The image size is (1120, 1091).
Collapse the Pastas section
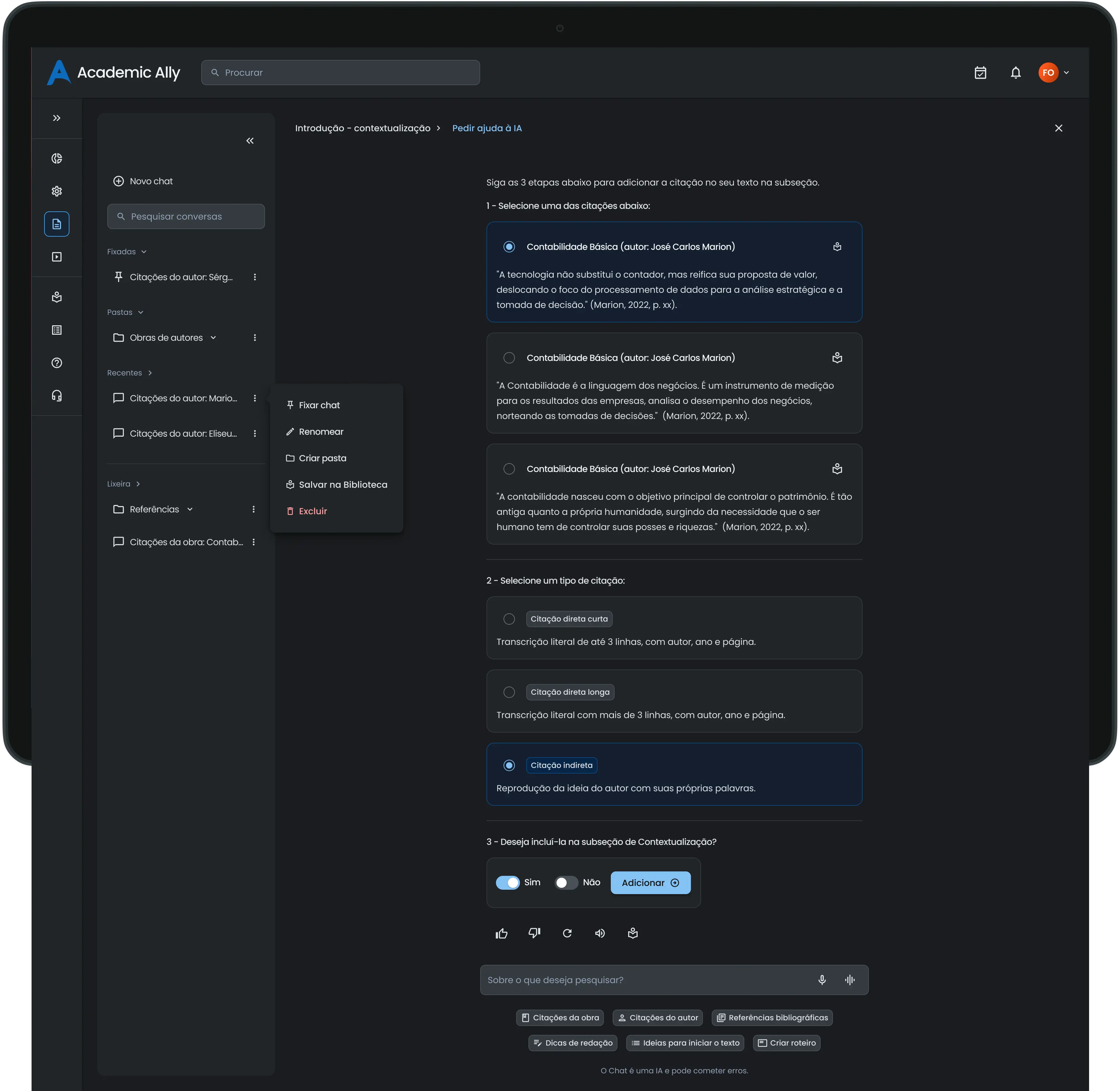140,313
